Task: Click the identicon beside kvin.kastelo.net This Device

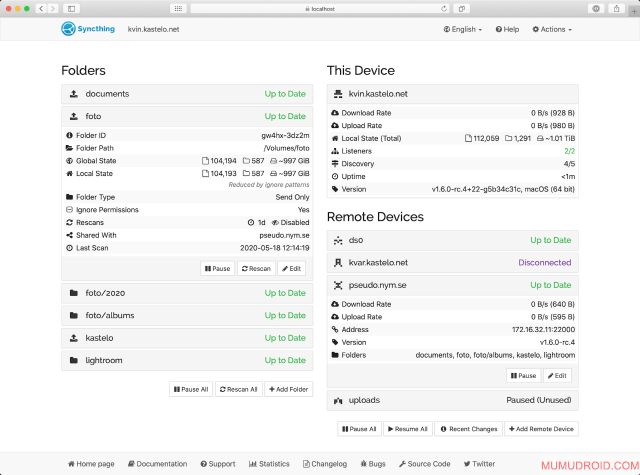Action: pyautogui.click(x=338, y=94)
